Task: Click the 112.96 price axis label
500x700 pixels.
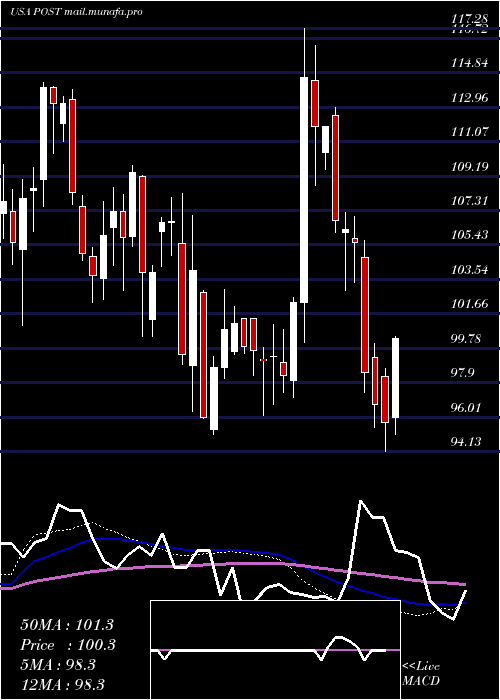Action: tap(470, 97)
